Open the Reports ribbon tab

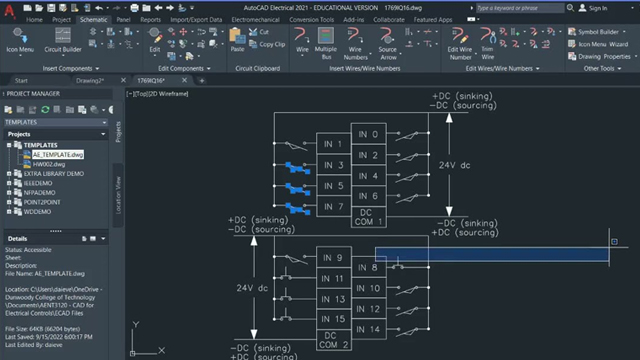[x=150, y=20]
